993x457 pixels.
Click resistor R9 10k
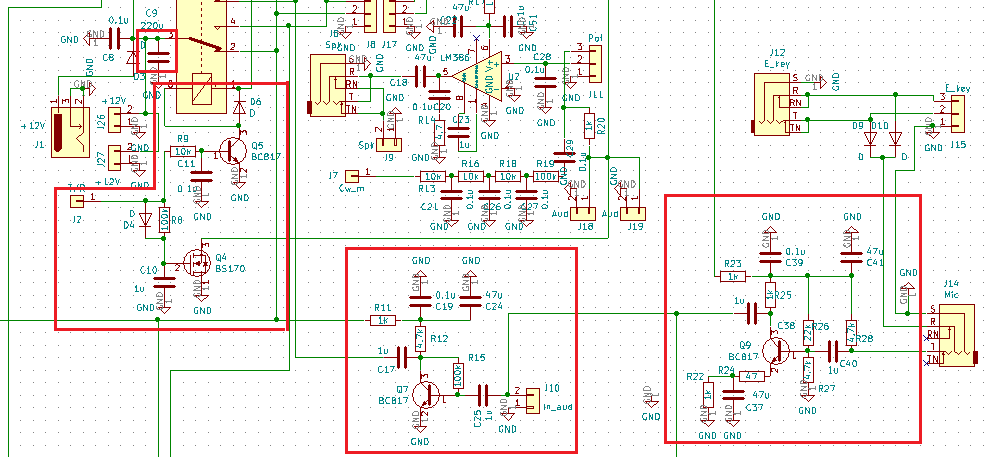pyautogui.click(x=183, y=151)
